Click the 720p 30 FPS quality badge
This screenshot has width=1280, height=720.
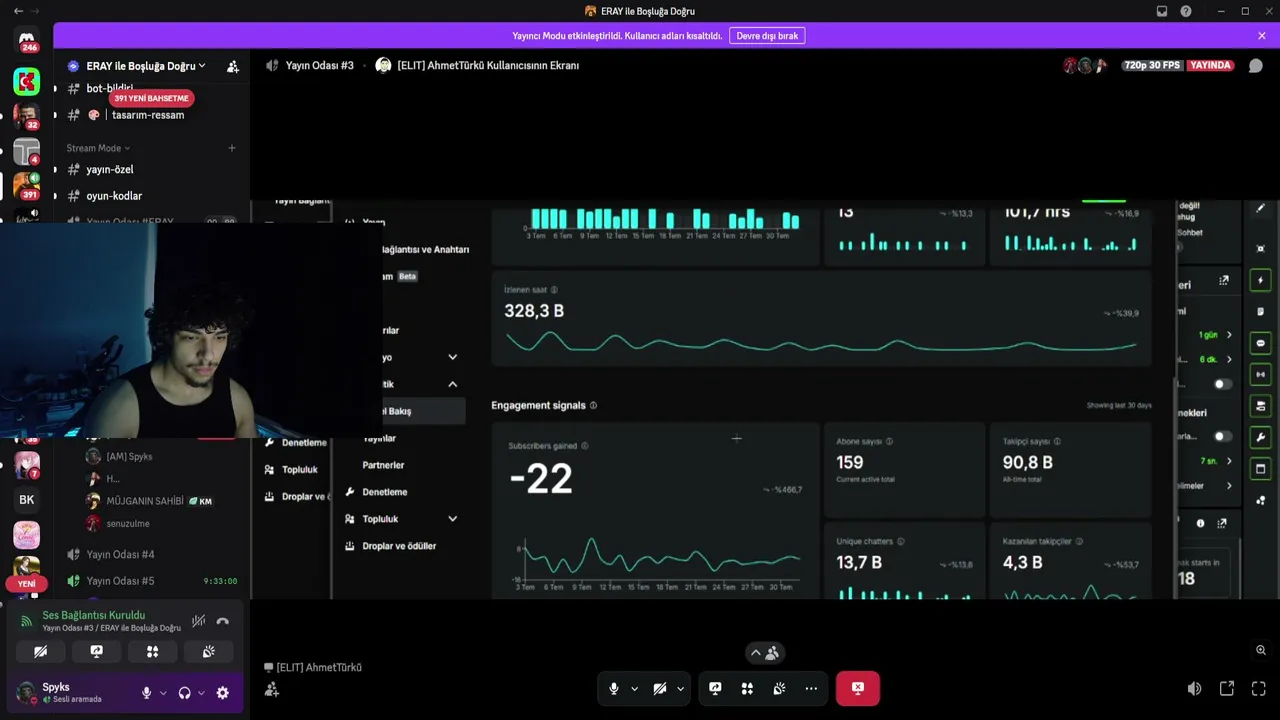pos(1152,65)
